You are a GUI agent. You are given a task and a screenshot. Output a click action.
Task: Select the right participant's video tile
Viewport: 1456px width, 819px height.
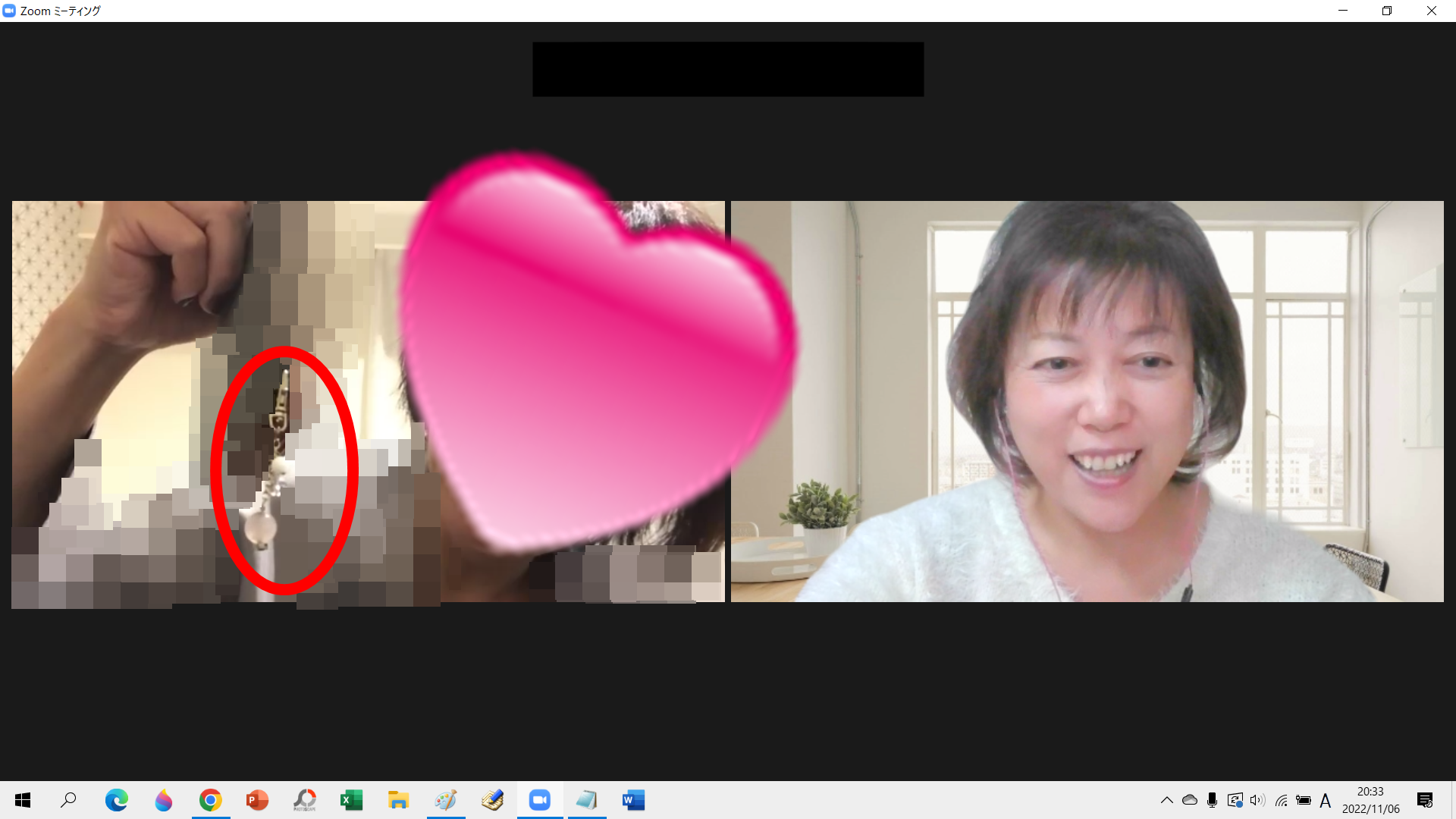1087,401
